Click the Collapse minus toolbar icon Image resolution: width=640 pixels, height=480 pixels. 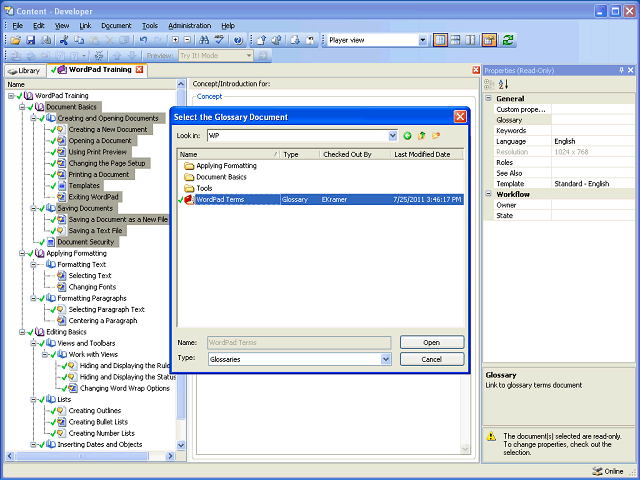[187, 40]
